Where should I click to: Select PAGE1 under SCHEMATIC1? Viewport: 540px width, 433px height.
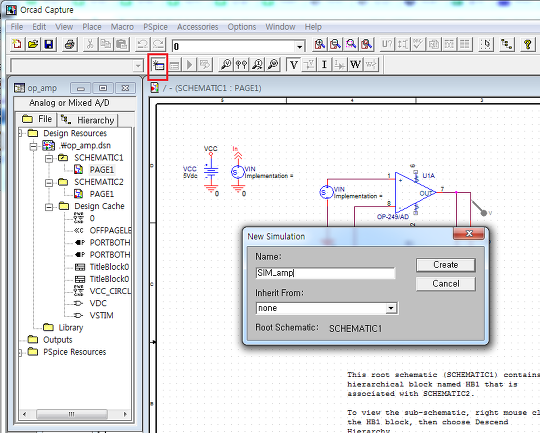[102, 170]
